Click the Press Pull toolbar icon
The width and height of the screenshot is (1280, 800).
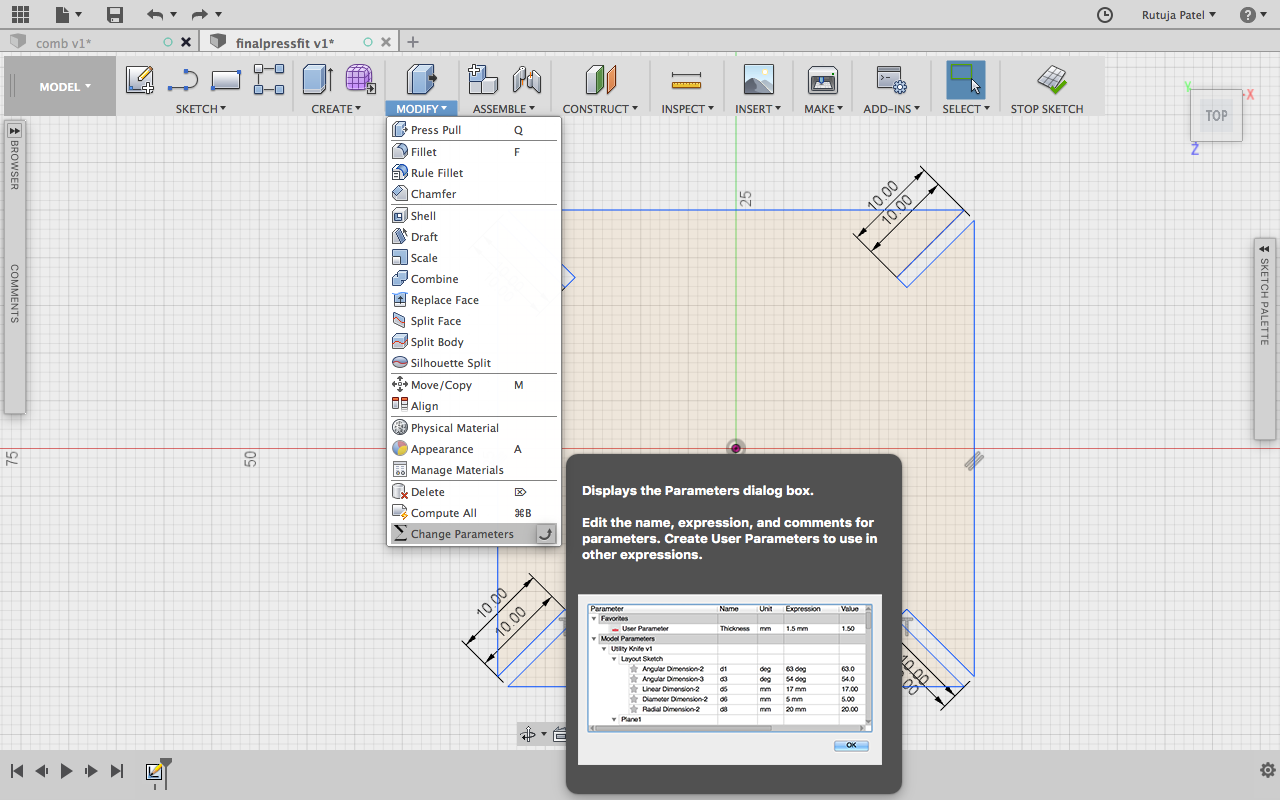421,80
